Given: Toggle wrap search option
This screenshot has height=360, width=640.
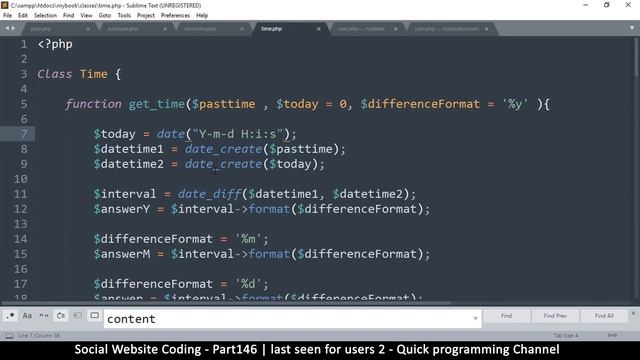Looking at the screenshot, I should tap(61, 316).
